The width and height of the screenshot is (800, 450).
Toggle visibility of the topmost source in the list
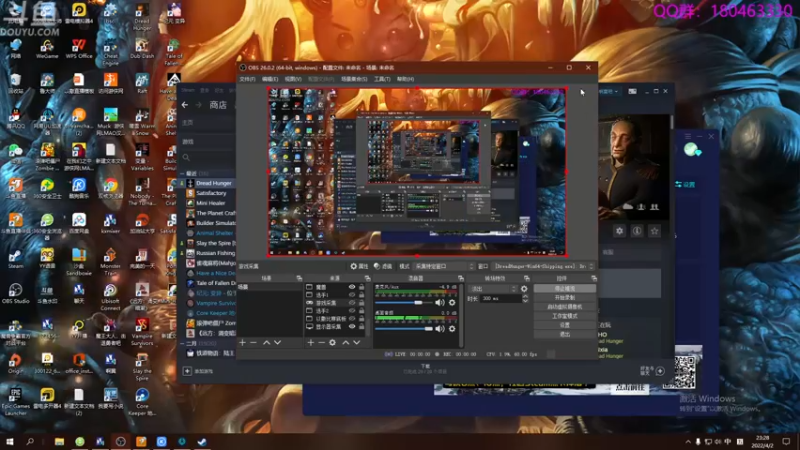click(x=352, y=287)
